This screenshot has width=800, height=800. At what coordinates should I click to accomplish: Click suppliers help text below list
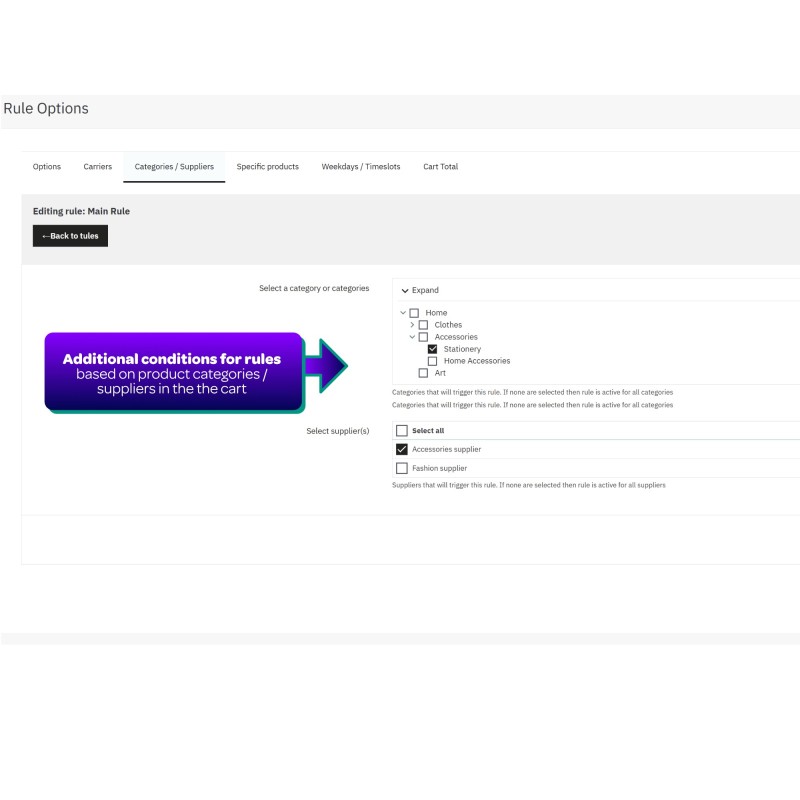coord(529,485)
